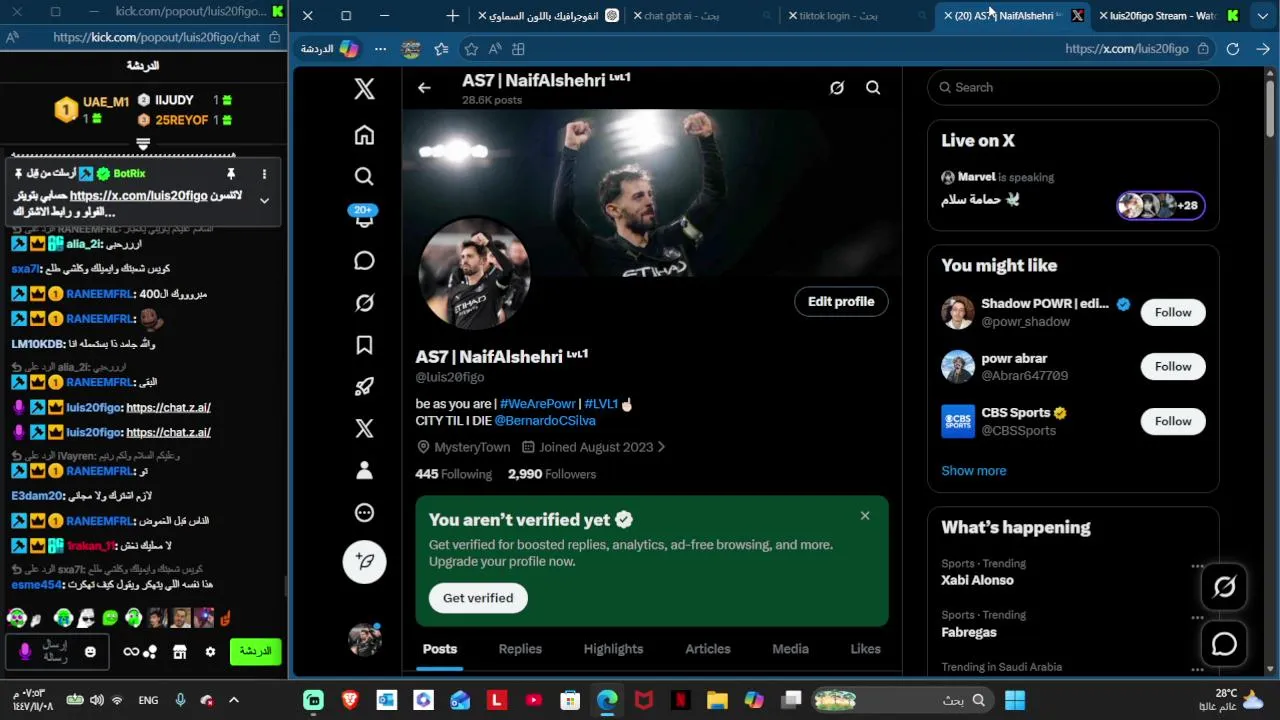
Task: Open Xabi Alonso trend options dots
Action: 1197,566
